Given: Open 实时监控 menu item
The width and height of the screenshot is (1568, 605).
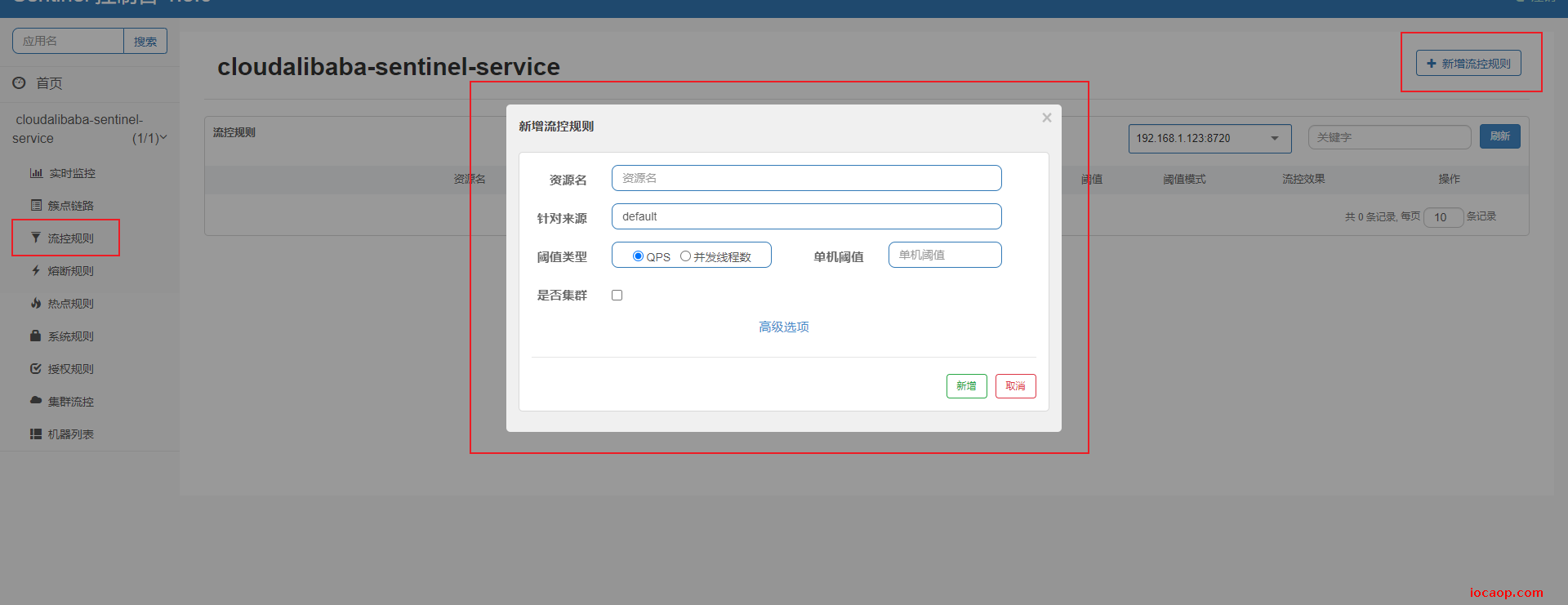Looking at the screenshot, I should (x=72, y=173).
